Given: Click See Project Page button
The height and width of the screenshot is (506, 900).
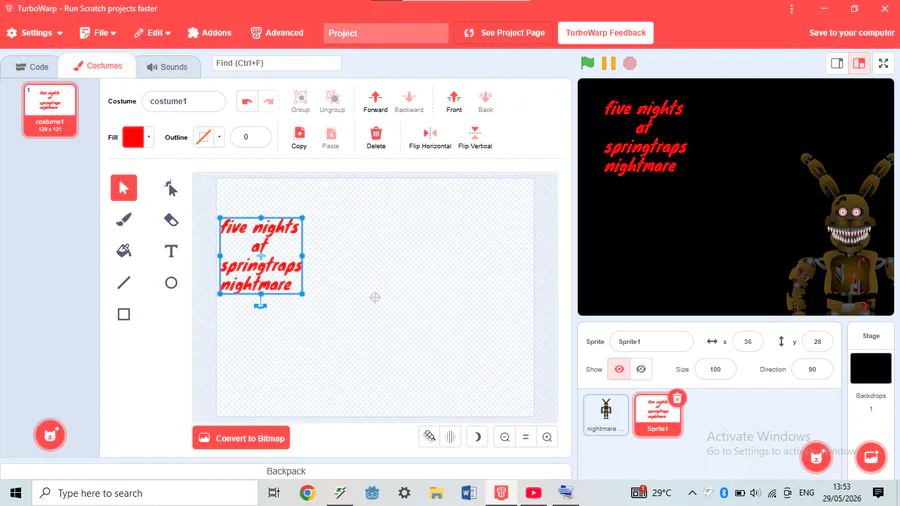Looking at the screenshot, I should point(504,33).
